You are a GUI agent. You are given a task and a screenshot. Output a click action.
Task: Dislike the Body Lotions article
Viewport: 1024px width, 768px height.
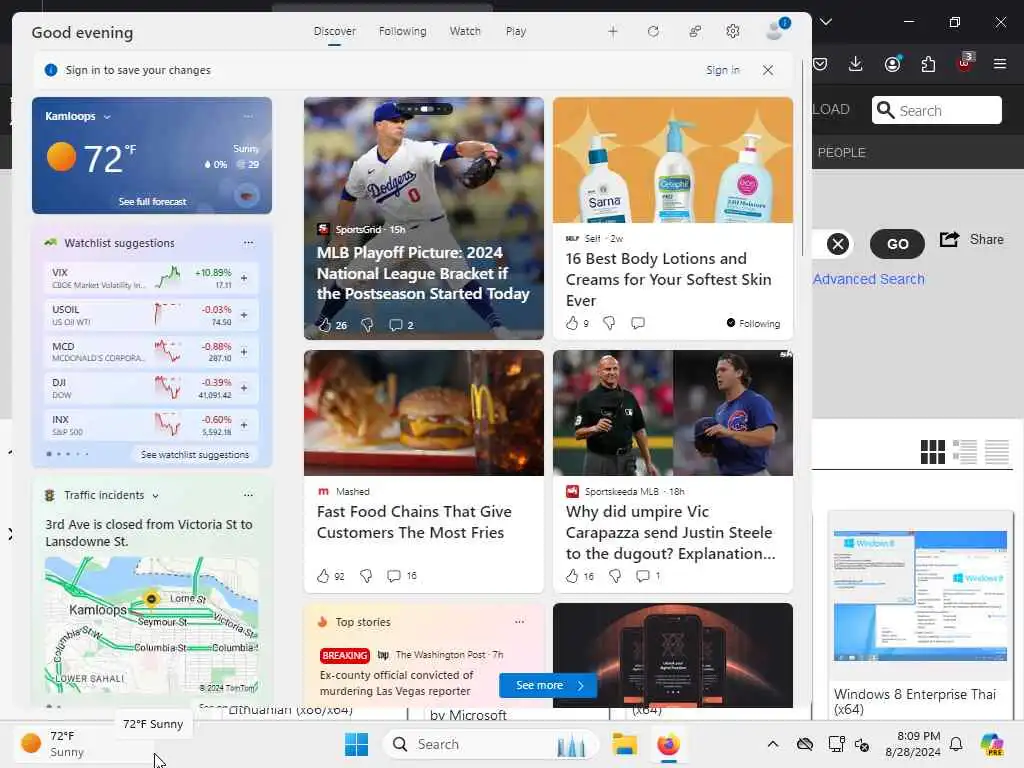tap(609, 323)
